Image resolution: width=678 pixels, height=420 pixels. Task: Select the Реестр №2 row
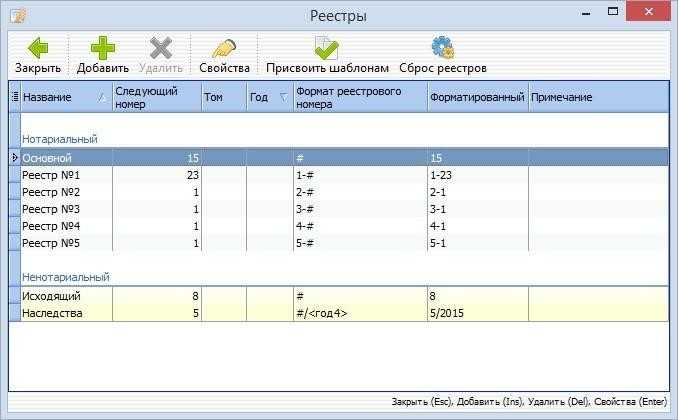344,192
